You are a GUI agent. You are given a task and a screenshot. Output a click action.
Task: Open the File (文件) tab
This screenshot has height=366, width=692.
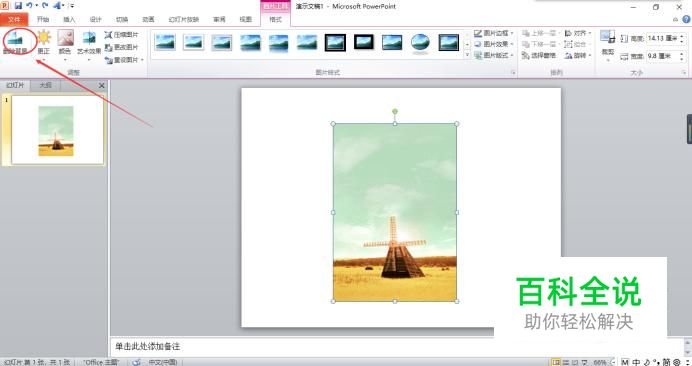pyautogui.click(x=14, y=19)
